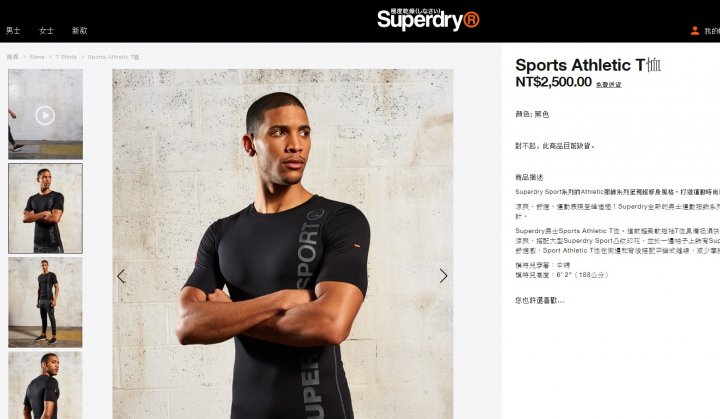Click the 您也許還喜歡 section heading
The height and width of the screenshot is (419, 720).
point(540,300)
